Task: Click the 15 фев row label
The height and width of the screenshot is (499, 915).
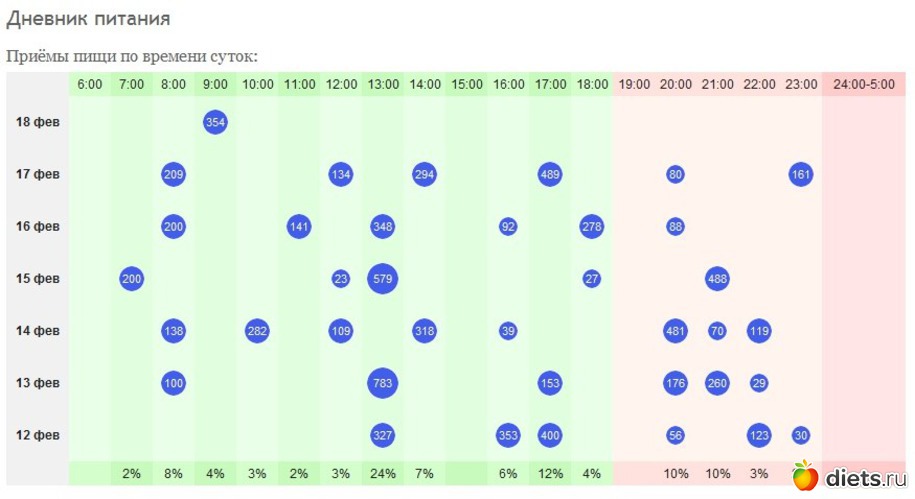Action: pos(38,279)
